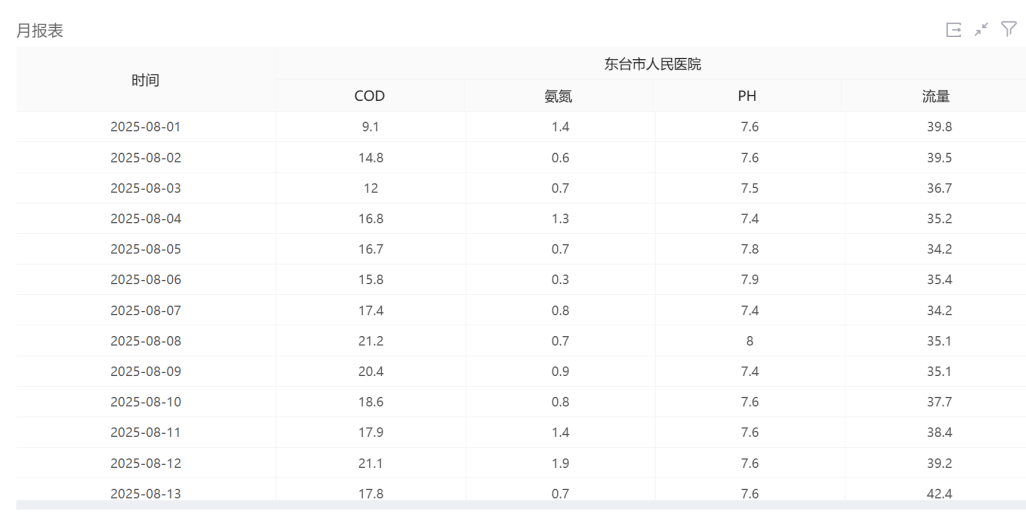
Task: Click the COD column header
Action: click(369, 97)
